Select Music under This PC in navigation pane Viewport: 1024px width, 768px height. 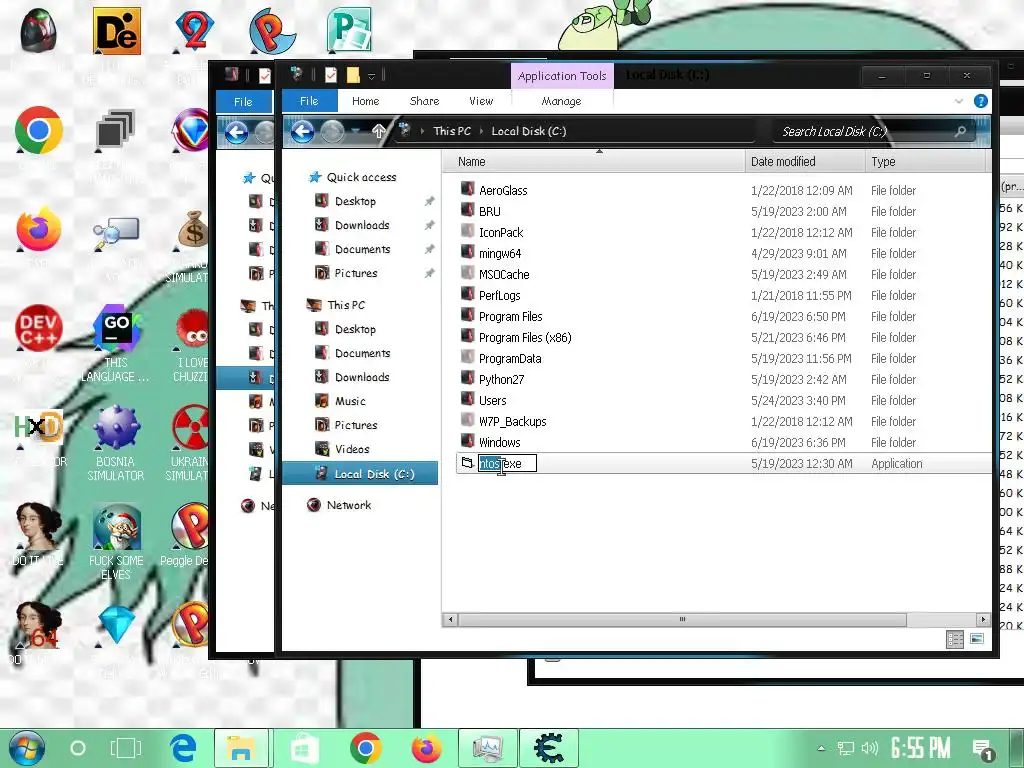click(350, 401)
